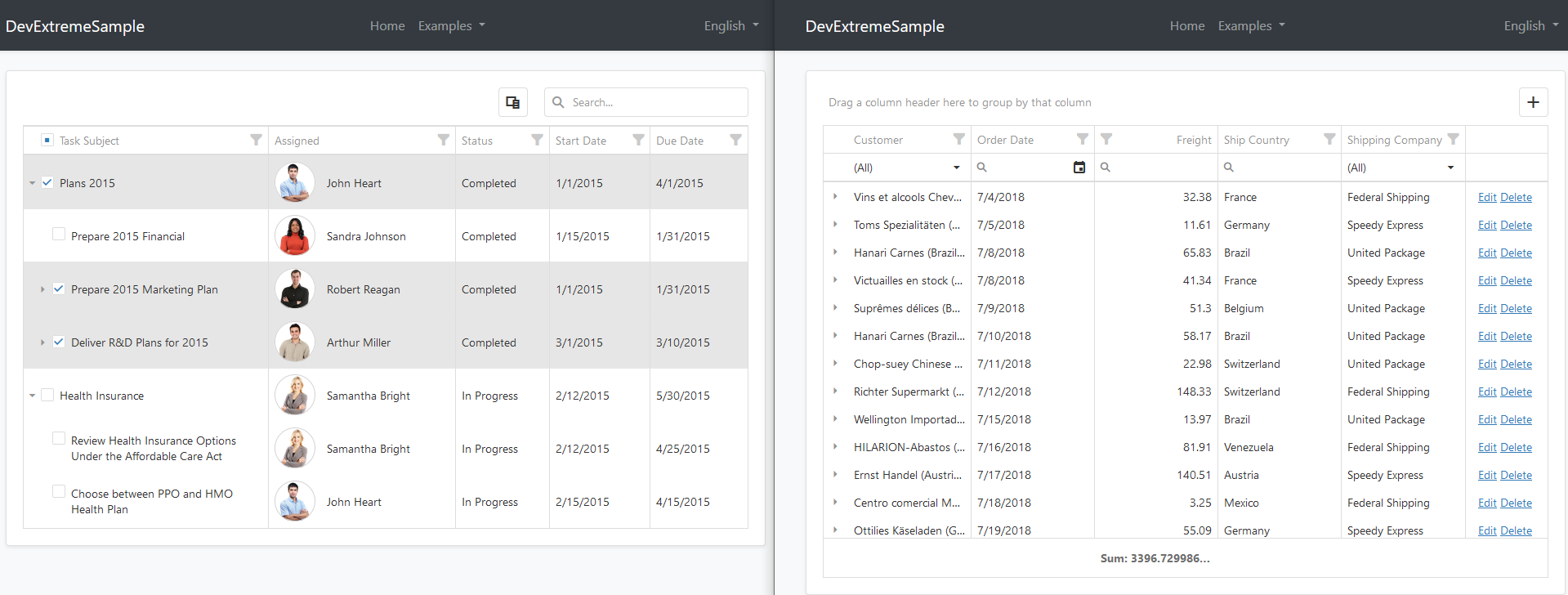Click the Due Date column filter icon
1568x595 pixels.
(x=735, y=140)
